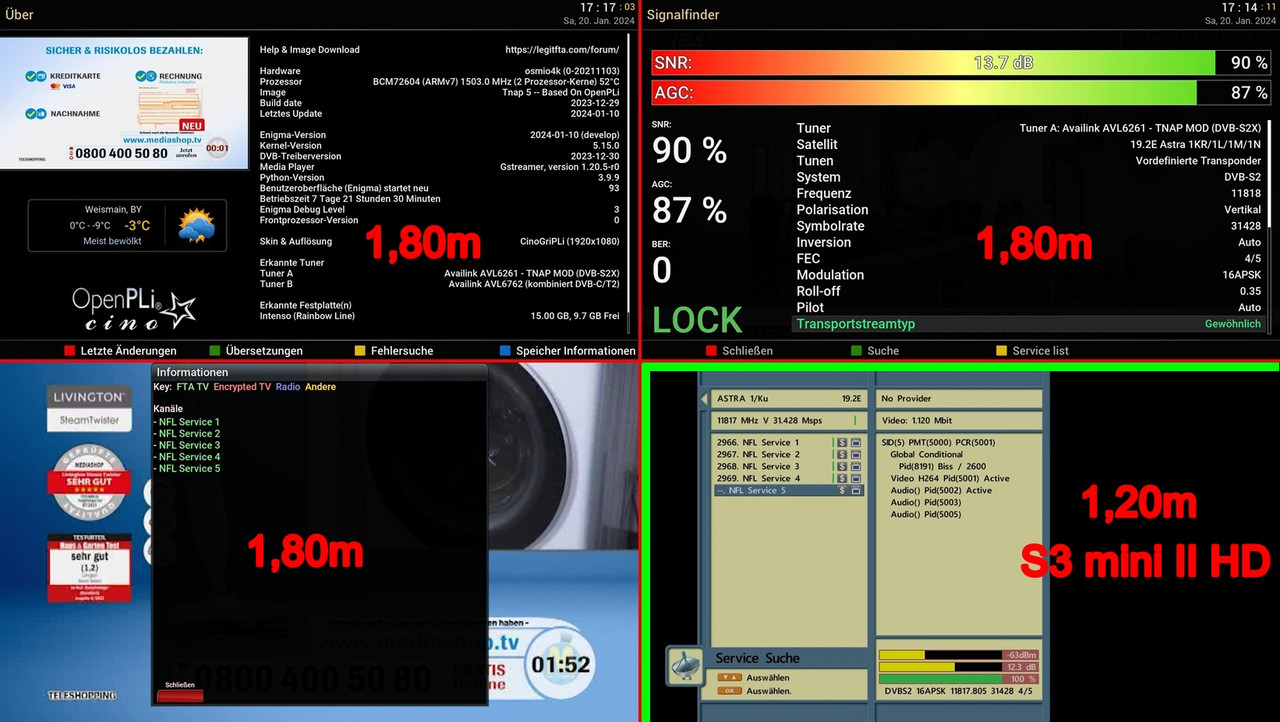This screenshot has height=722, width=1280.
Task: Click the TELESHOPPING channel logo
Action: (82, 695)
